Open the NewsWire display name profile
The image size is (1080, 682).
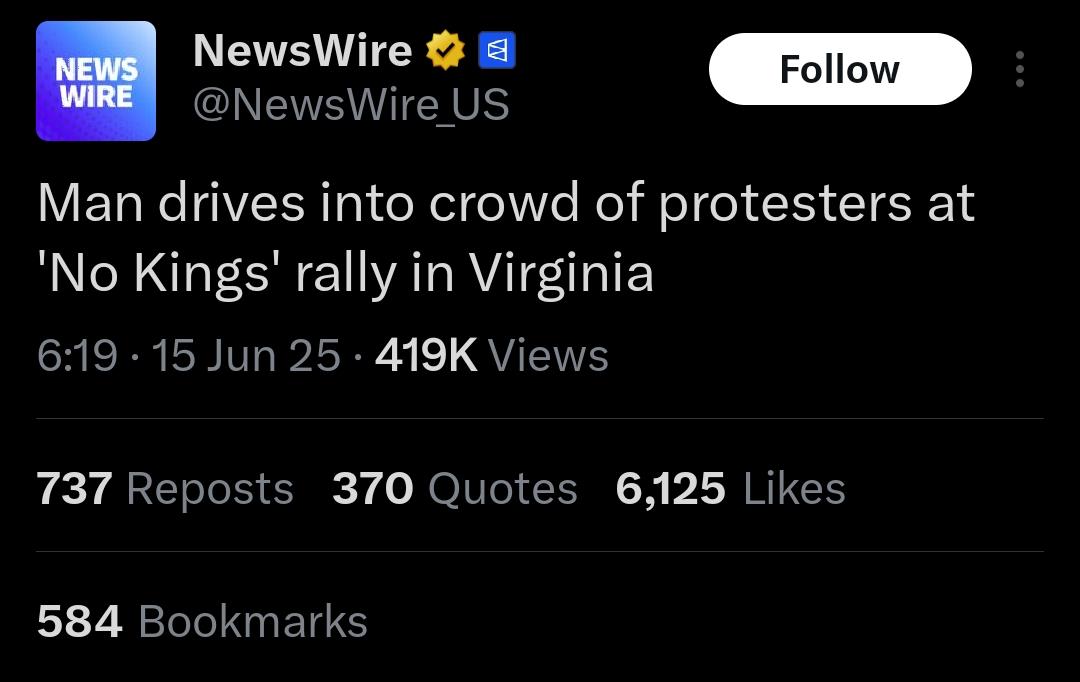302,50
